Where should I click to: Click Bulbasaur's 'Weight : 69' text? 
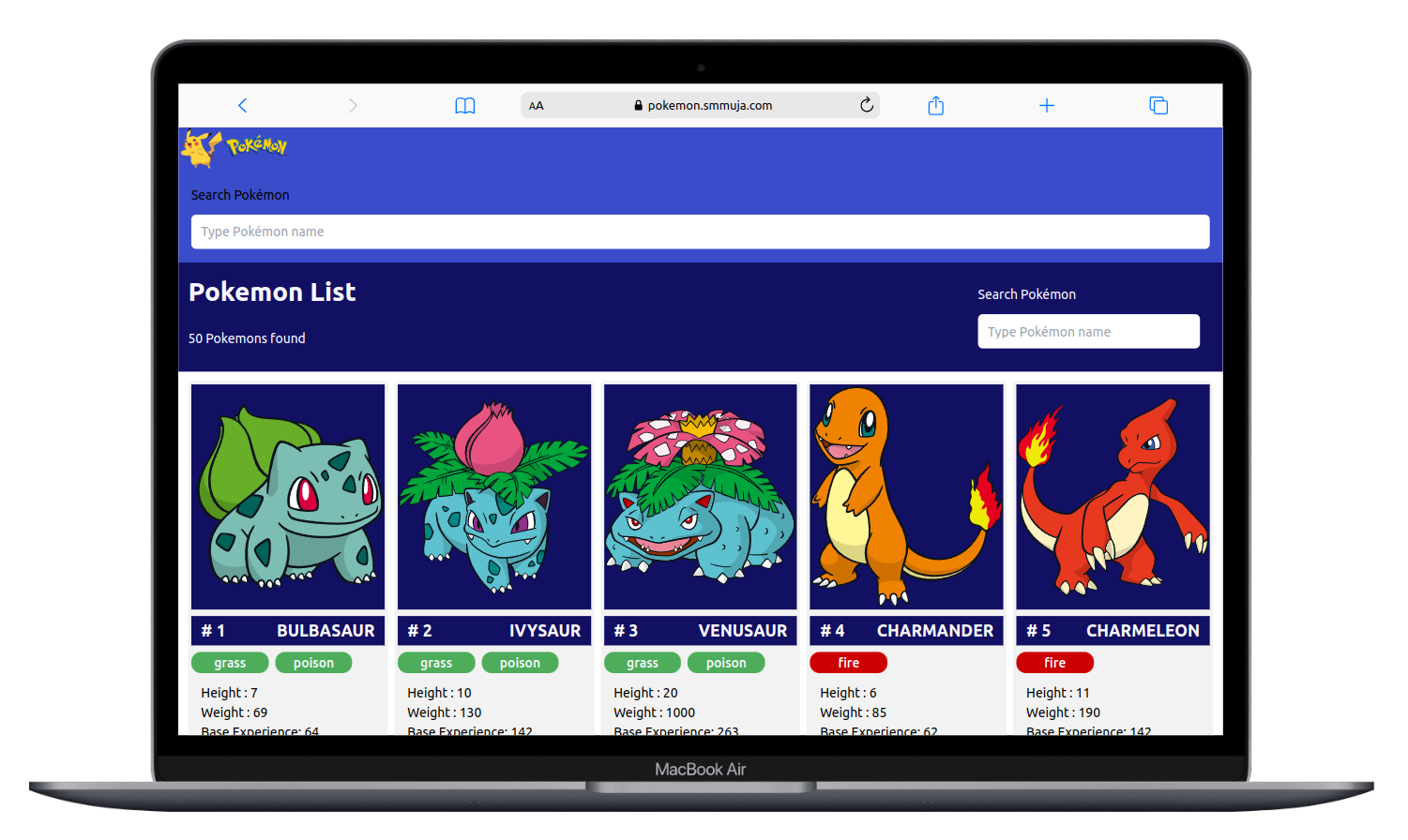coord(234,712)
